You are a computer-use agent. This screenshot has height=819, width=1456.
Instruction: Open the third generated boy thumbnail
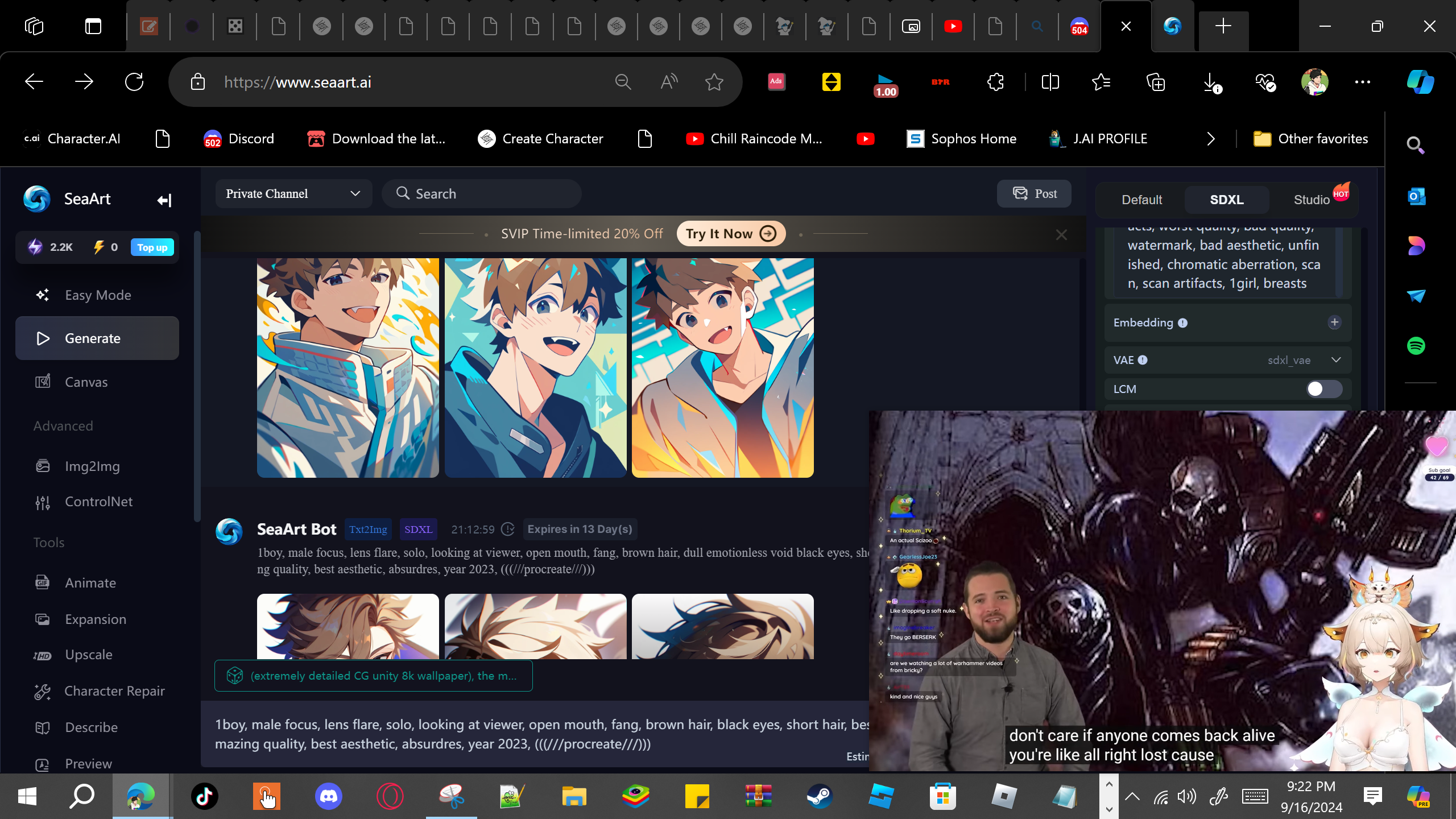[723, 368]
